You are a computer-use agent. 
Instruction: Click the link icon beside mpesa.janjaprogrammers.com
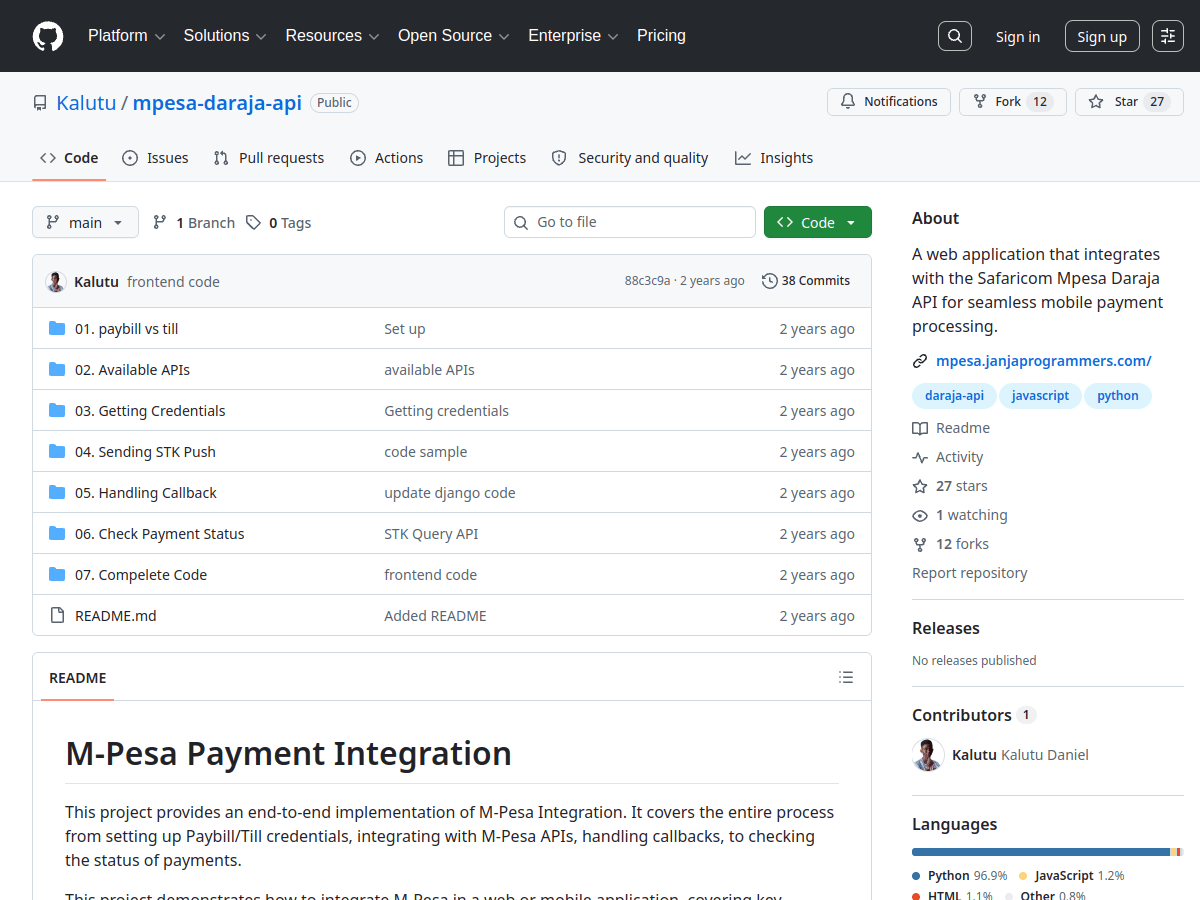point(920,361)
